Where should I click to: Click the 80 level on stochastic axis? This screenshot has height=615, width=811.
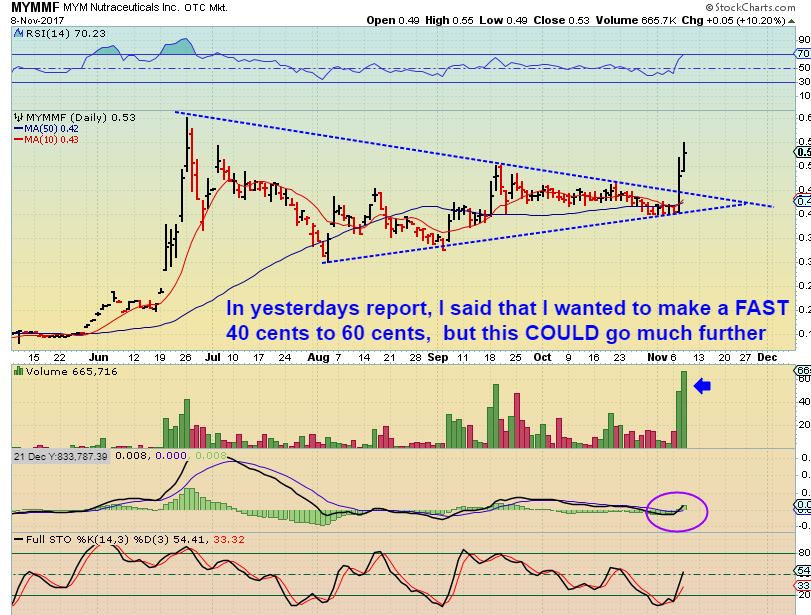tap(804, 553)
